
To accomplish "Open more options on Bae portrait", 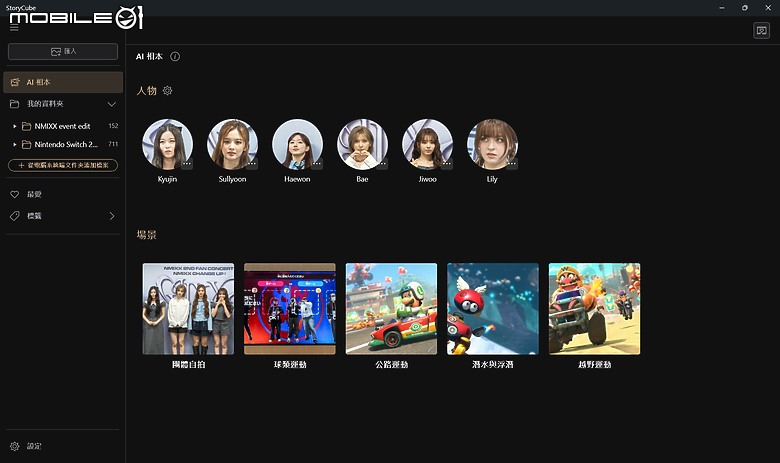I will click(x=382, y=164).
